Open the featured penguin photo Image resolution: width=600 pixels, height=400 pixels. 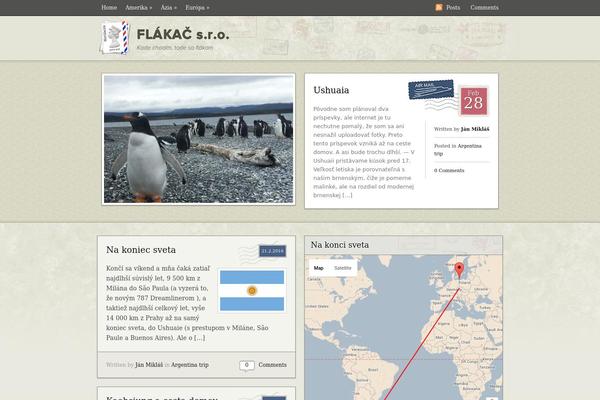(x=199, y=139)
